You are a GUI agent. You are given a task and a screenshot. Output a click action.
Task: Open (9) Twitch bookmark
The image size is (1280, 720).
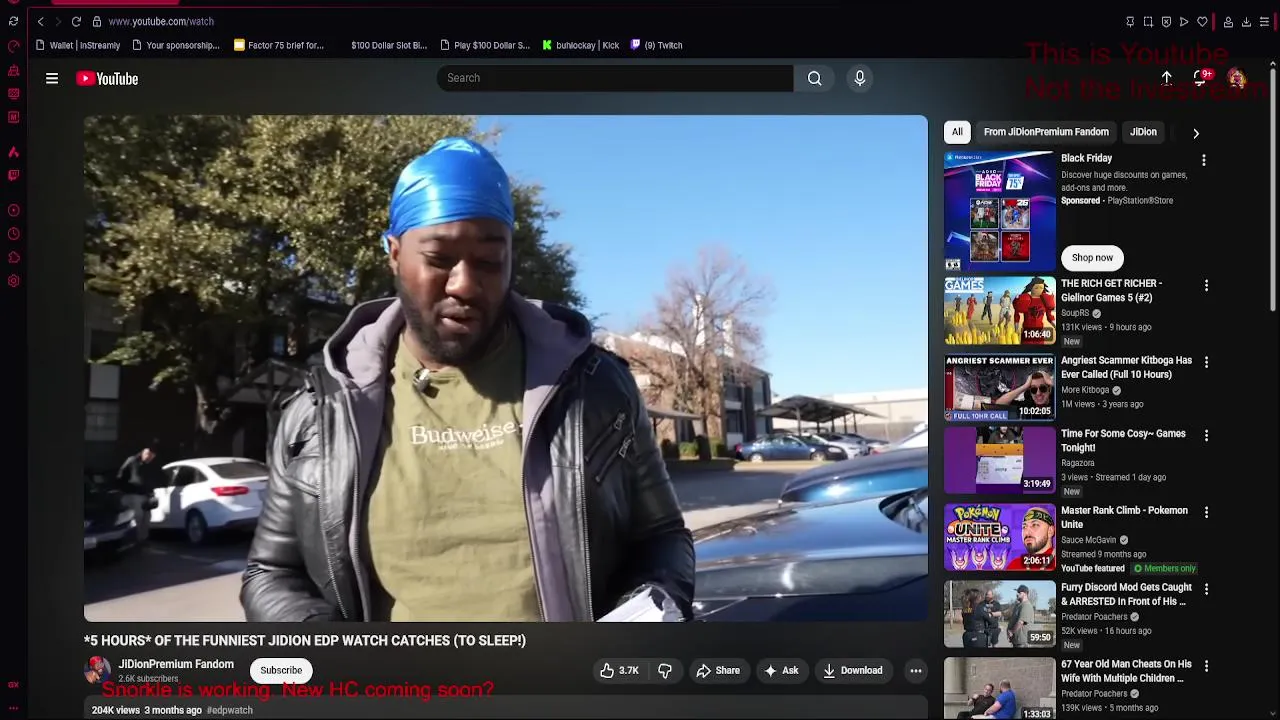656,45
